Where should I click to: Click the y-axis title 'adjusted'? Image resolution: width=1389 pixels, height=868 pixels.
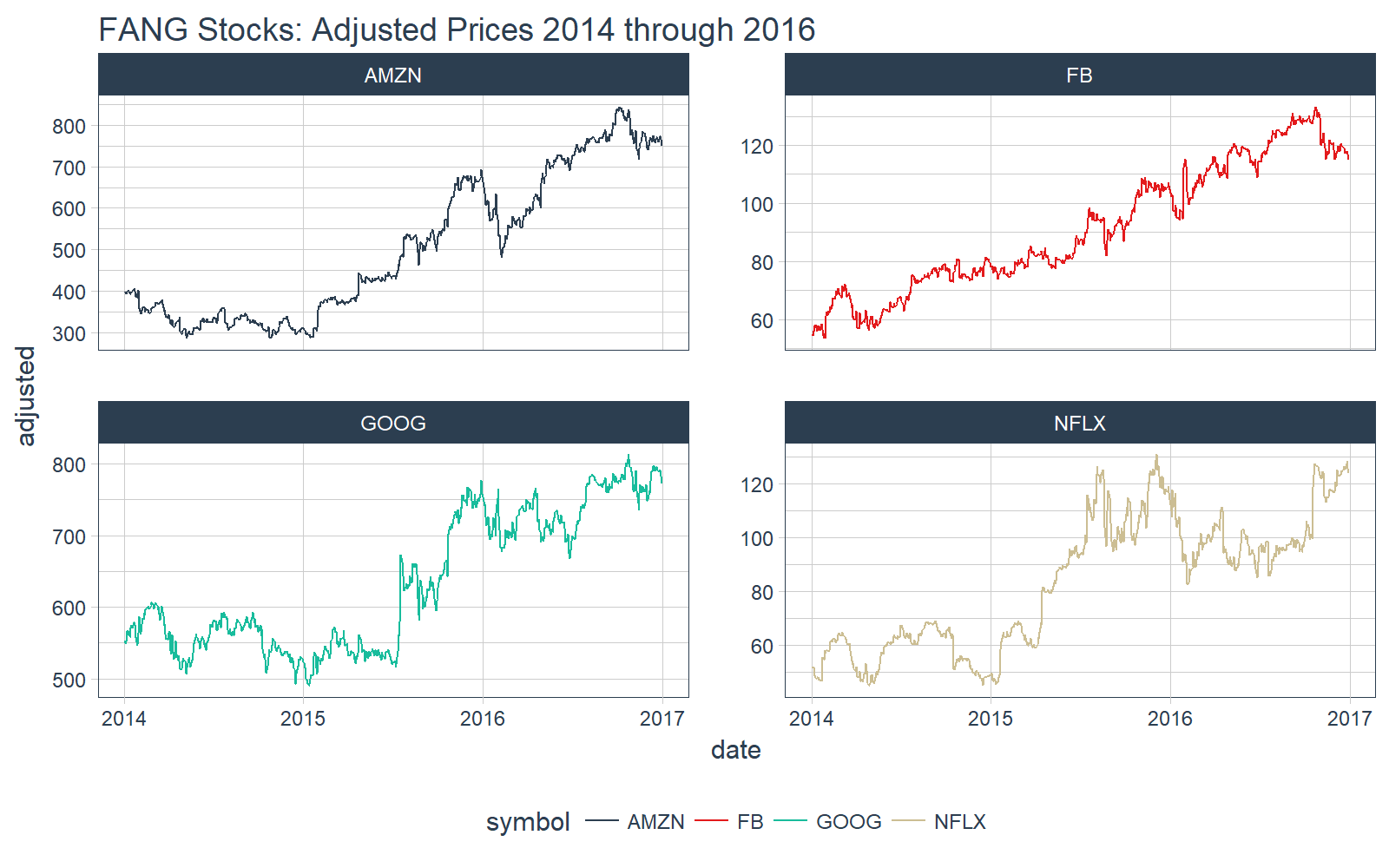click(x=27, y=396)
